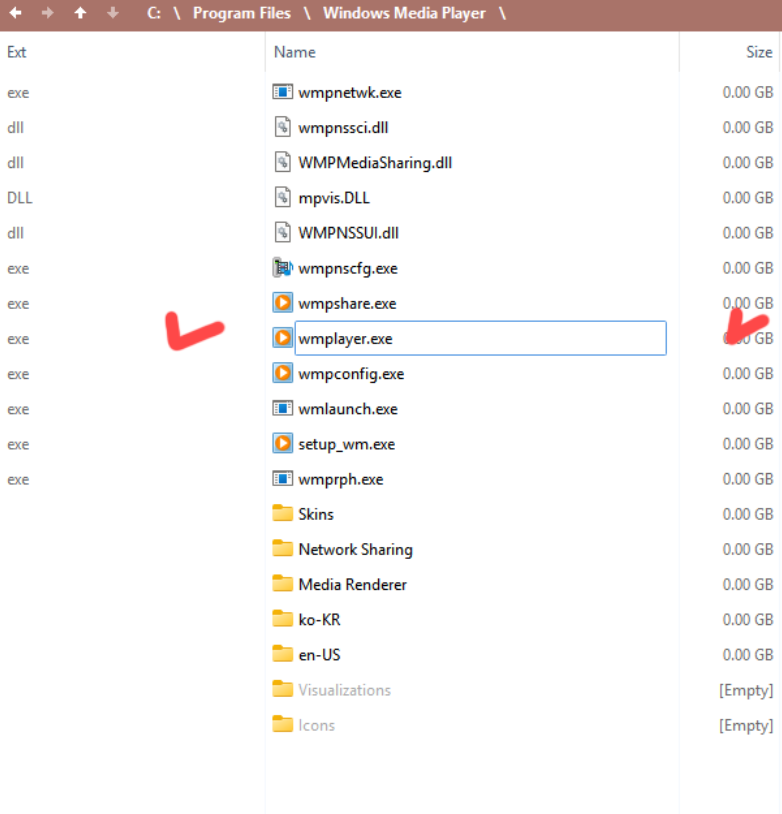Click the down navigation arrow
Image resolution: width=782 pixels, height=814 pixels.
pos(113,13)
